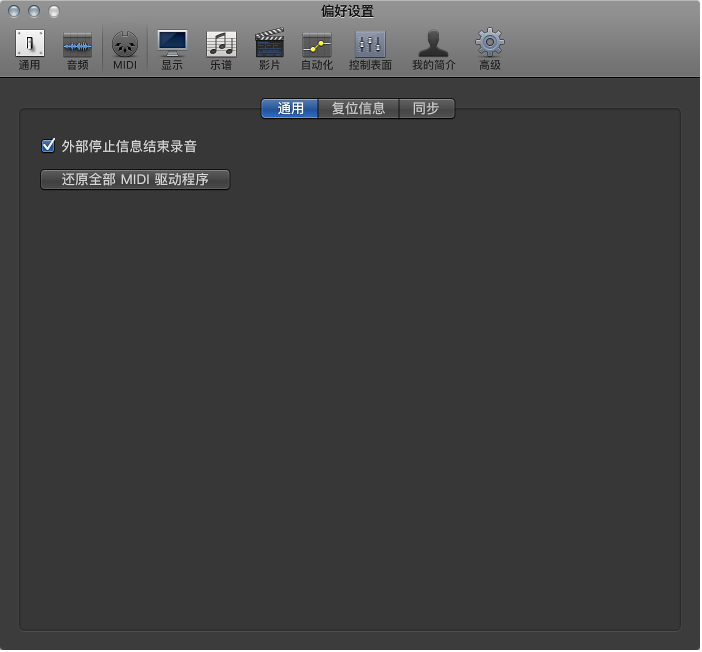Viewport: 702px width, 652px height.
Task: Open the 影片 movie preferences
Action: (x=269, y=50)
